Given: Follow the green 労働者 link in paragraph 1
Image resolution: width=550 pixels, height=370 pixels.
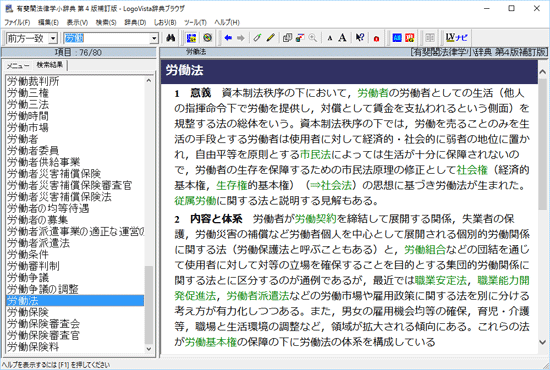Looking at the screenshot, I should (373, 93).
